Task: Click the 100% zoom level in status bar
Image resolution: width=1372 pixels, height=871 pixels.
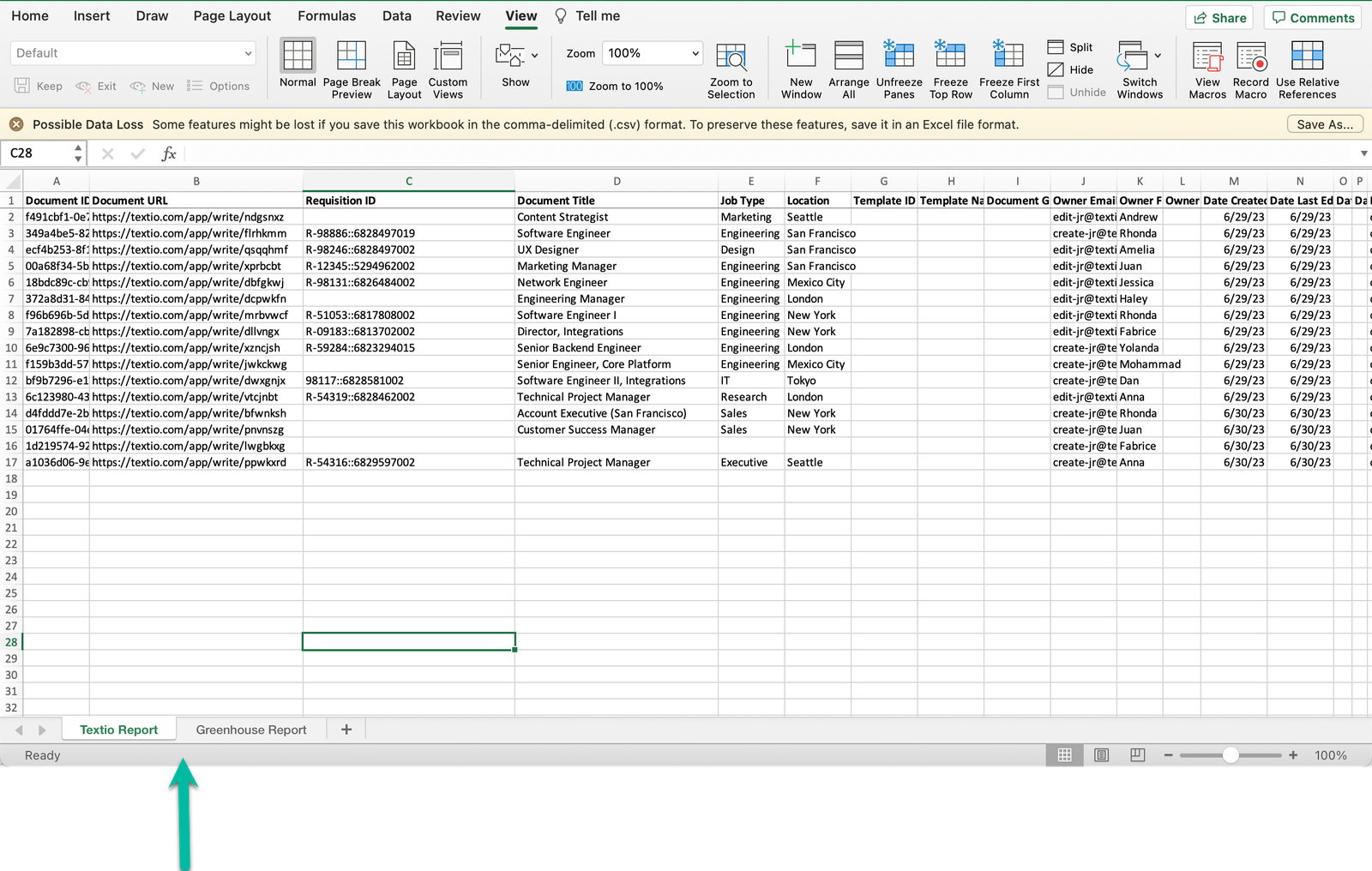Action: click(1330, 755)
